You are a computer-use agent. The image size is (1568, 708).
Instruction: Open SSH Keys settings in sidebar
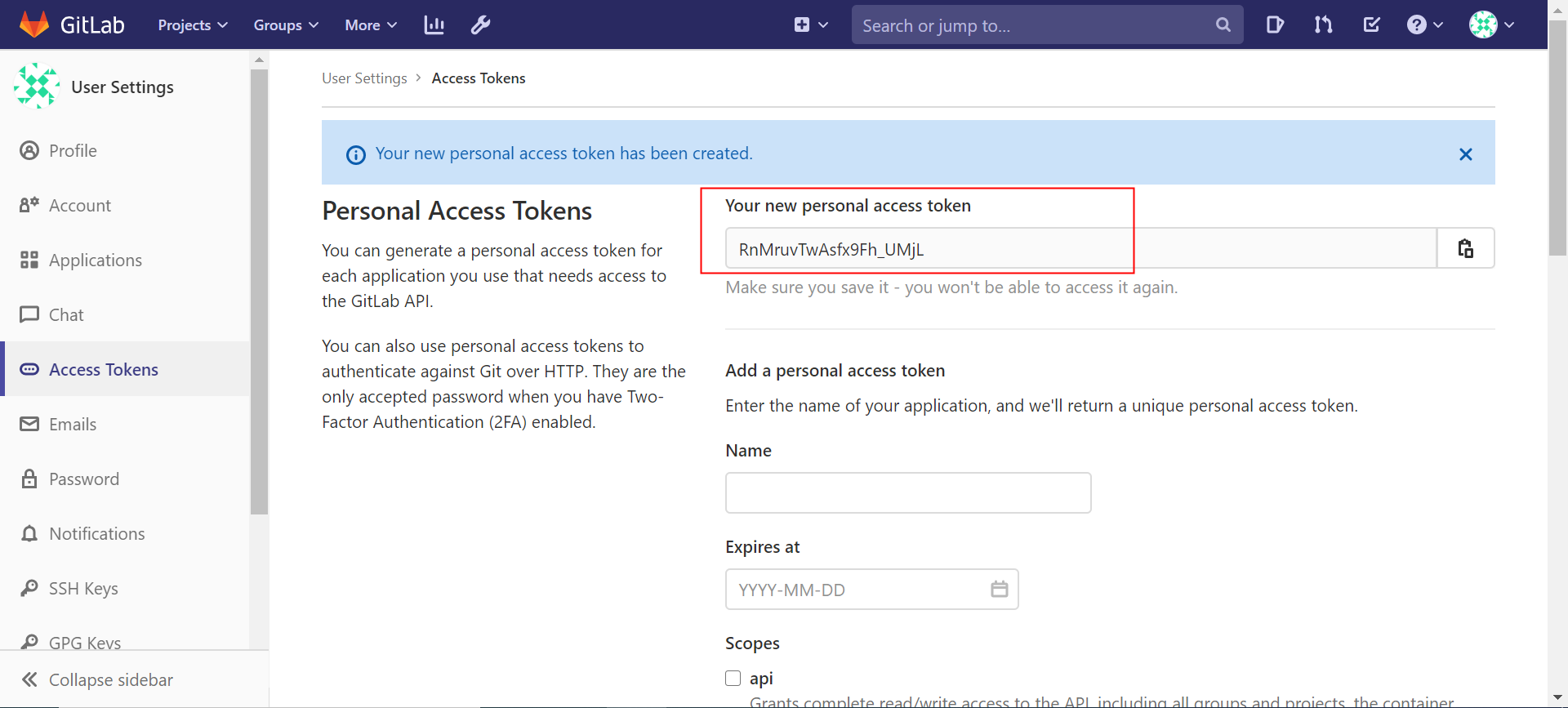pos(83,589)
